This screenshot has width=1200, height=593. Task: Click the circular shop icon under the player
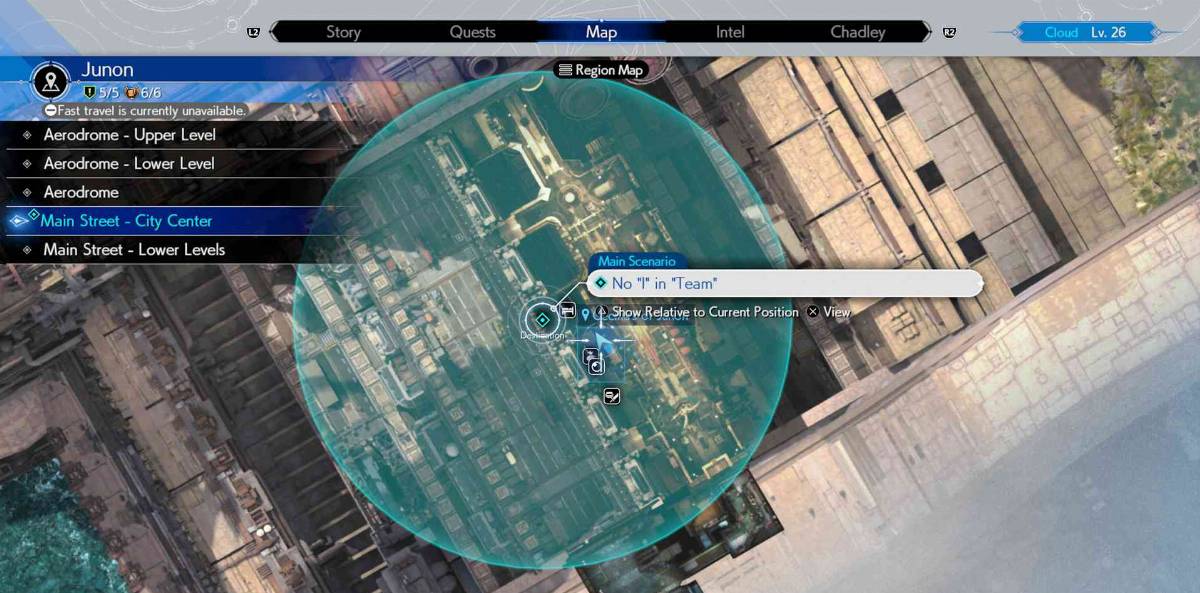pyautogui.click(x=597, y=367)
